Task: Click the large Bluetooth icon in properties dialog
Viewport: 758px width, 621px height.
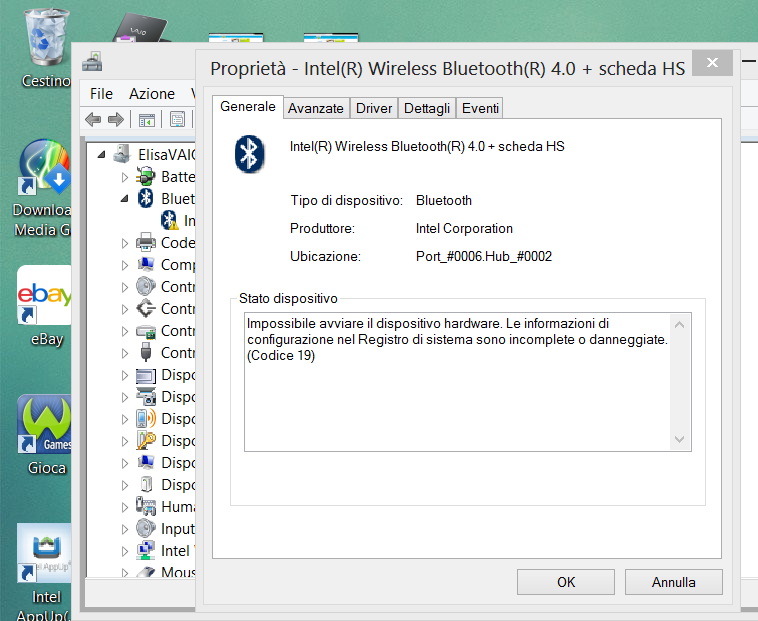Action: tap(249, 154)
